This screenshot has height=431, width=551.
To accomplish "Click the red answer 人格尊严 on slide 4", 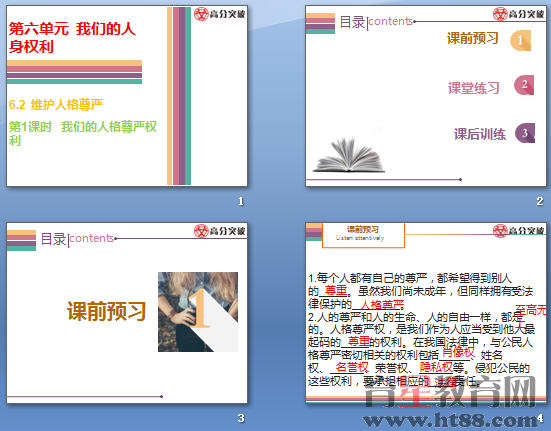I will [x=382, y=304].
